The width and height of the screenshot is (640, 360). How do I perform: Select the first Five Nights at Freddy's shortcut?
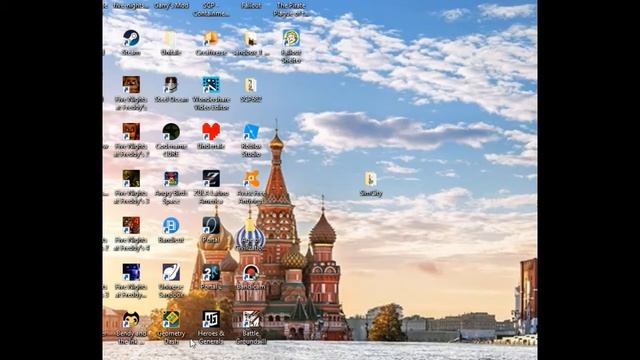click(x=131, y=85)
